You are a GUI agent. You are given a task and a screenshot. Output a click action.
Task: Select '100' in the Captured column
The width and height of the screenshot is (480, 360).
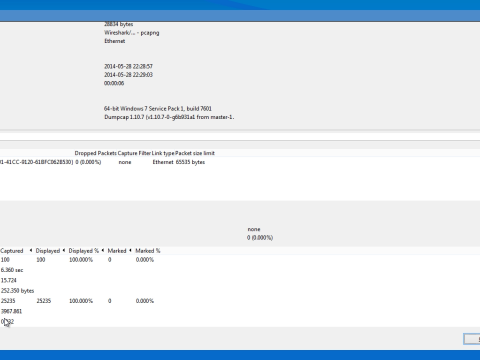click(5, 260)
